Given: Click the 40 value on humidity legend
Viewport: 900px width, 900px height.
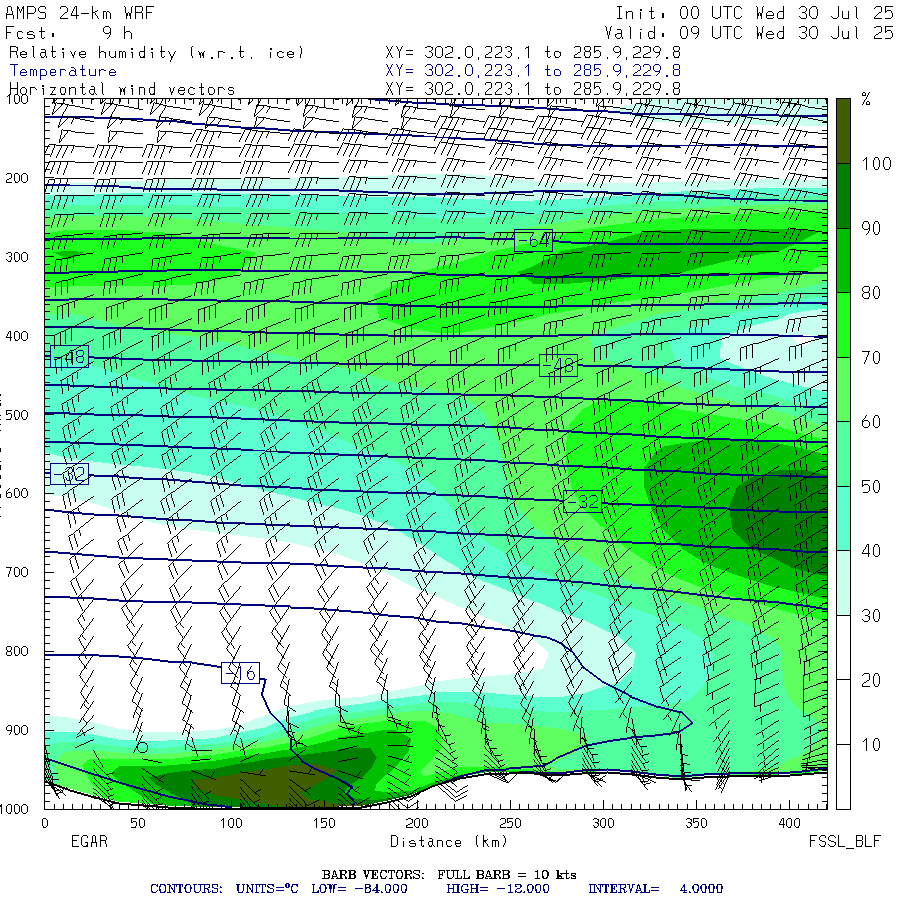Looking at the screenshot, I should coord(871,551).
